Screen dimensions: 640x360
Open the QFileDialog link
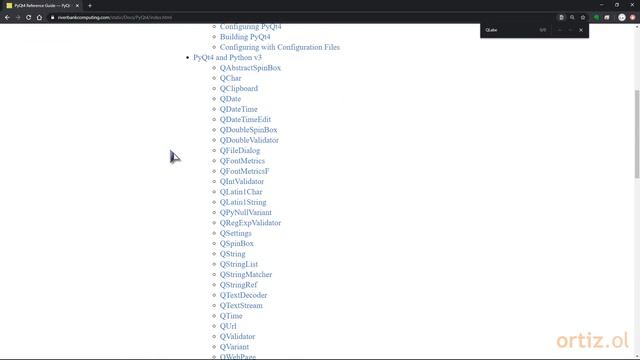[x=240, y=151]
